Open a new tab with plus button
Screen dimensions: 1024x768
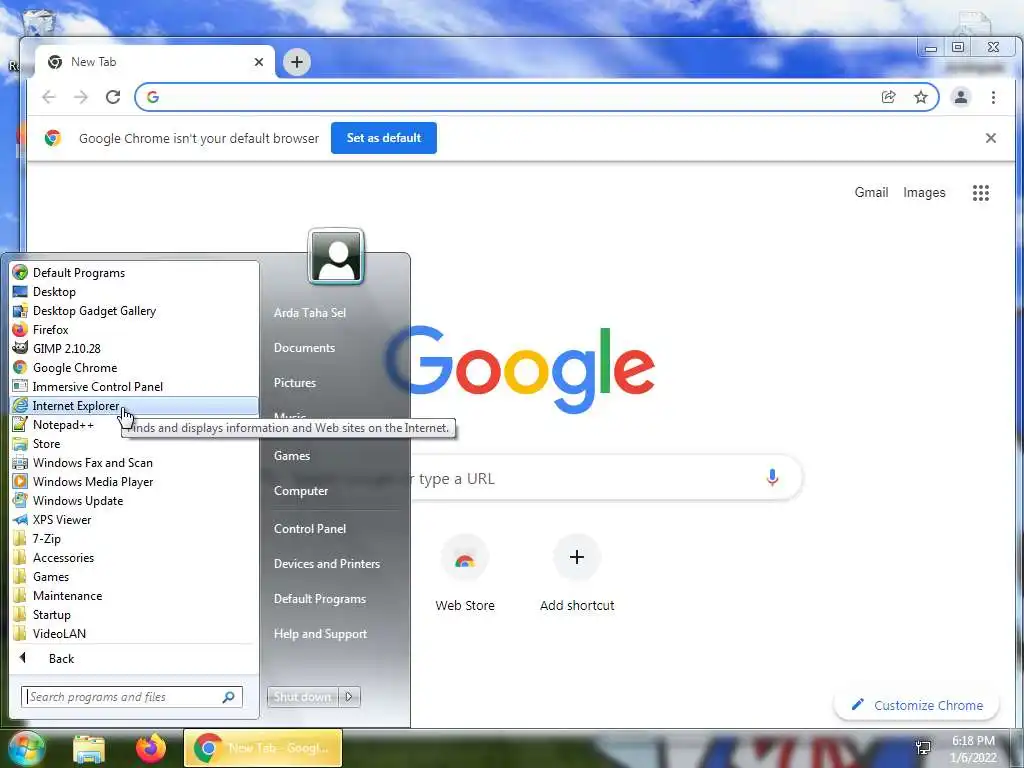[297, 62]
